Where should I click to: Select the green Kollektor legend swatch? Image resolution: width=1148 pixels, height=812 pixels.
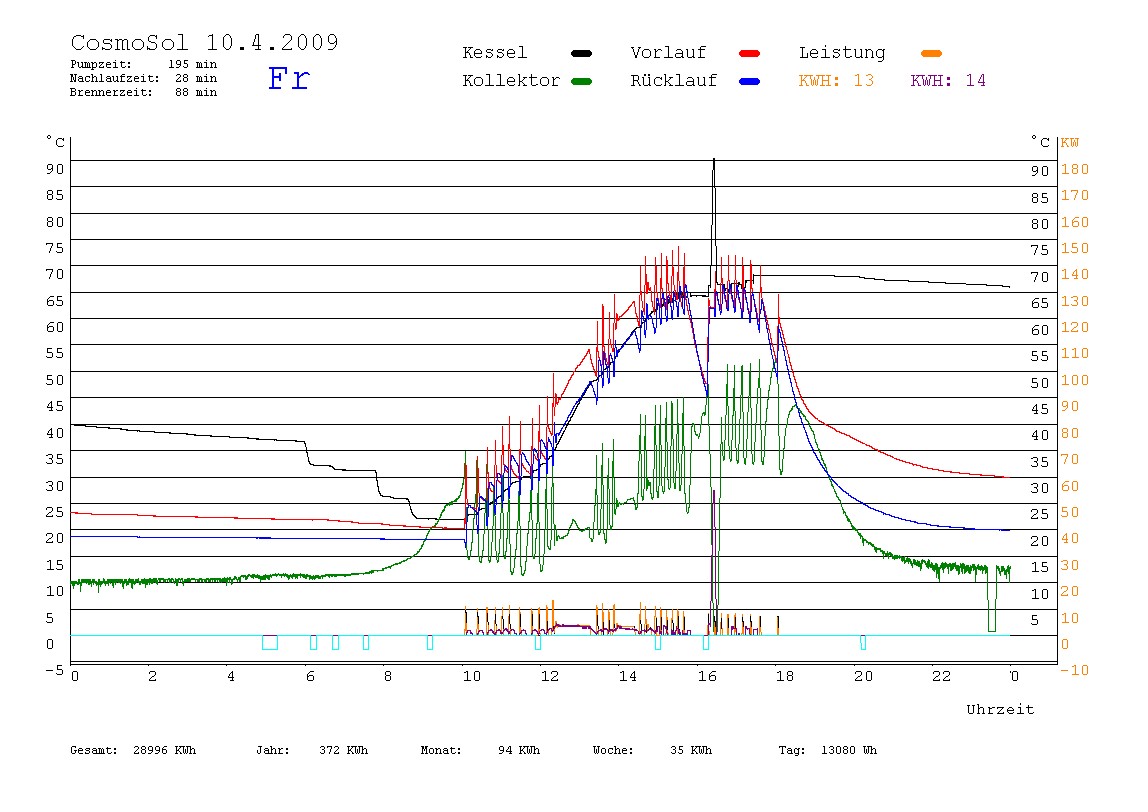pyautogui.click(x=581, y=81)
